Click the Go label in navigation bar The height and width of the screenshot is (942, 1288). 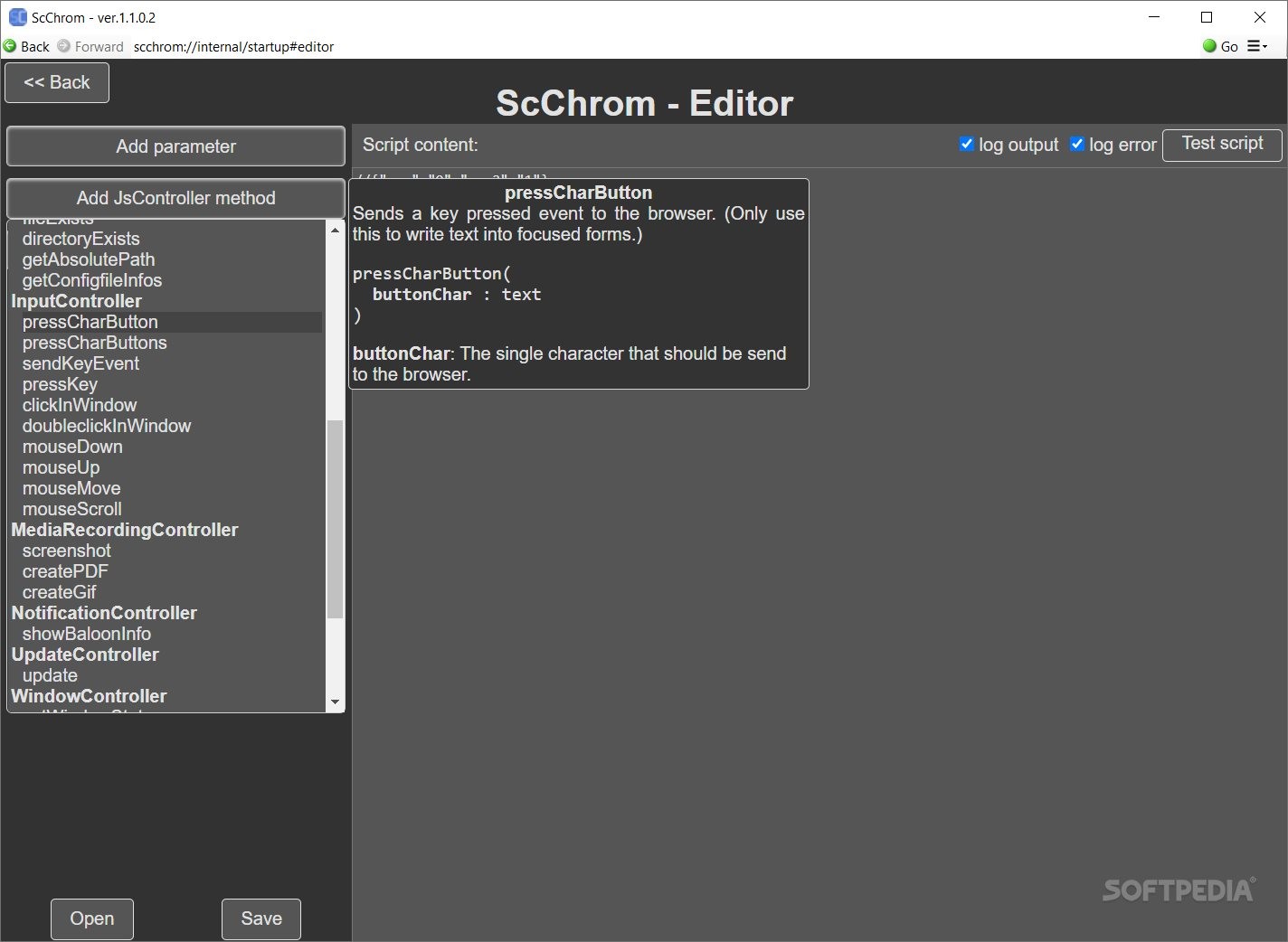tap(1229, 47)
